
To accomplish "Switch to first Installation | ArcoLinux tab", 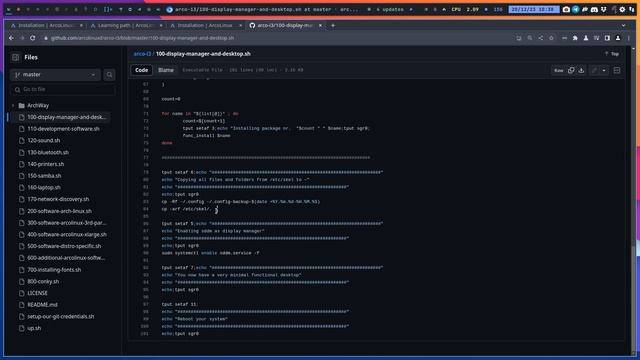I will [x=46, y=25].
